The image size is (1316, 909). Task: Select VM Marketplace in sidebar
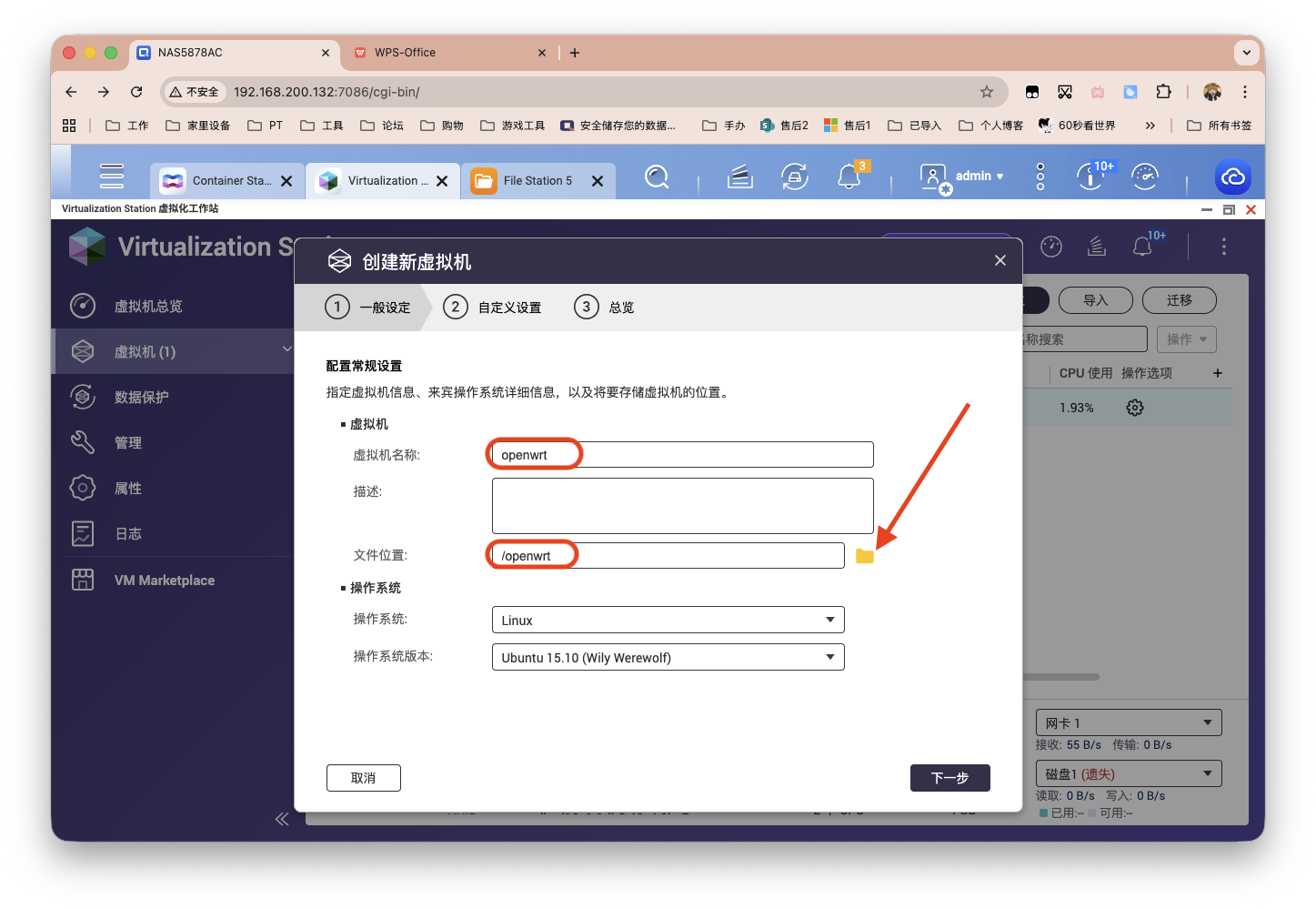click(x=164, y=581)
